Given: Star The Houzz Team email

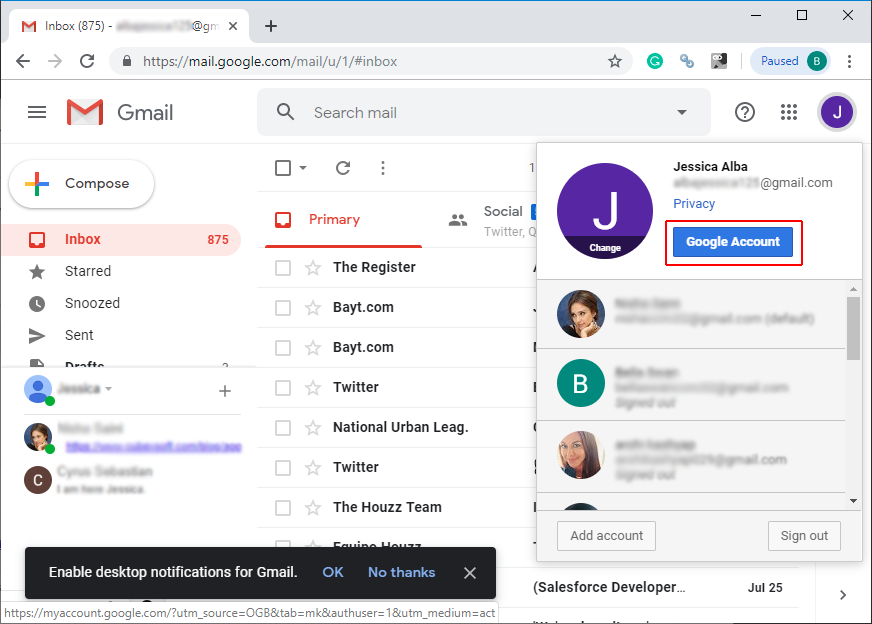Looking at the screenshot, I should tap(313, 508).
